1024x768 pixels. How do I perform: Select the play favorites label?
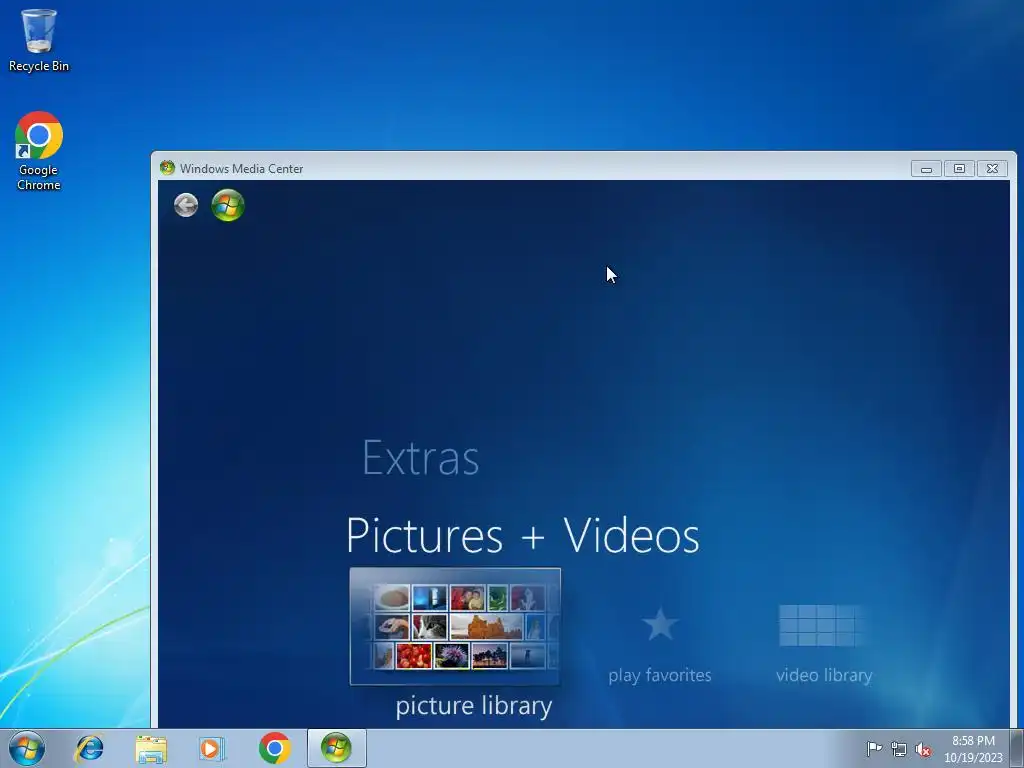point(660,675)
